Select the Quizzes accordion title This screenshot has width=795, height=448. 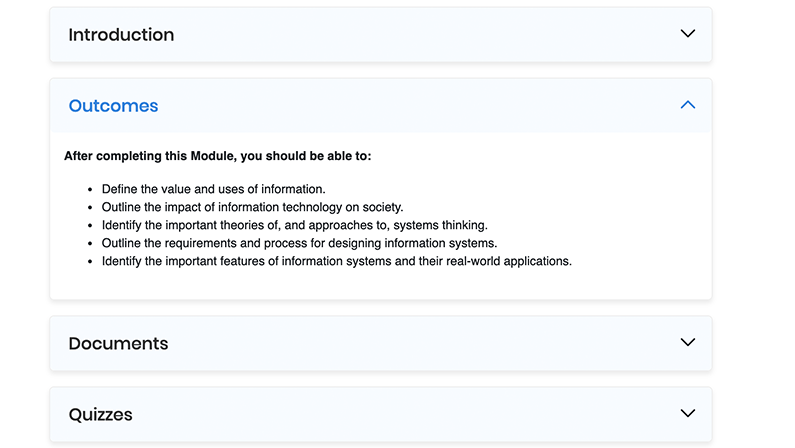click(100, 414)
